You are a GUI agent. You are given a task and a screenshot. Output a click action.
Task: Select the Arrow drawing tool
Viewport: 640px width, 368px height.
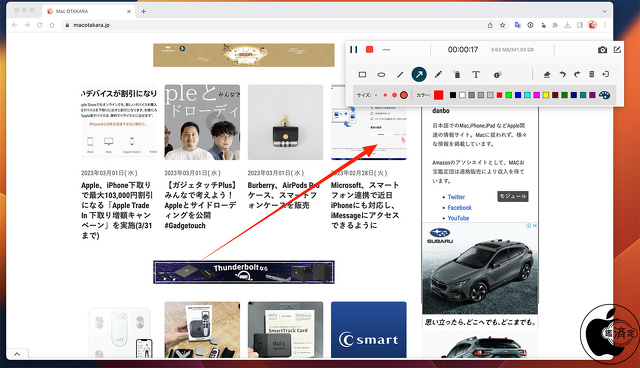coord(419,75)
